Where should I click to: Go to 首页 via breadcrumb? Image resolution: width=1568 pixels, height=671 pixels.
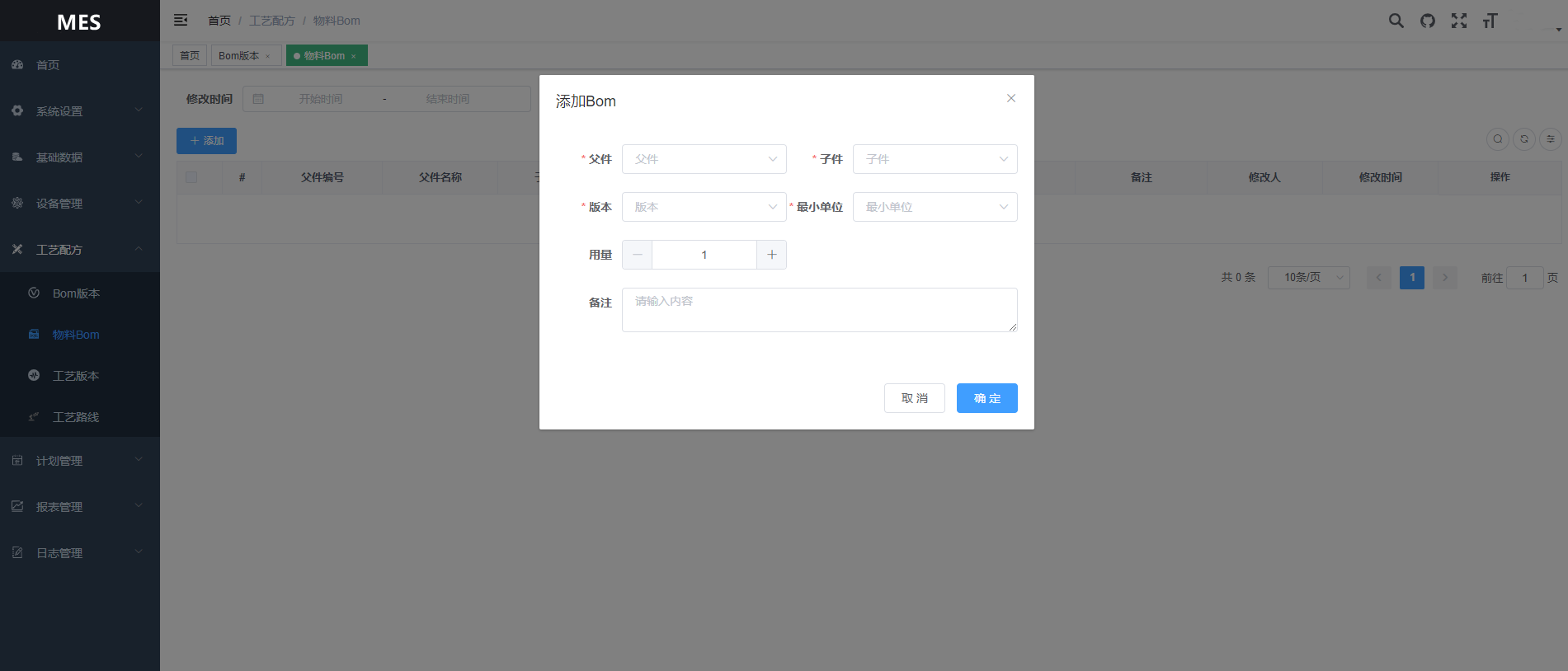click(x=219, y=21)
